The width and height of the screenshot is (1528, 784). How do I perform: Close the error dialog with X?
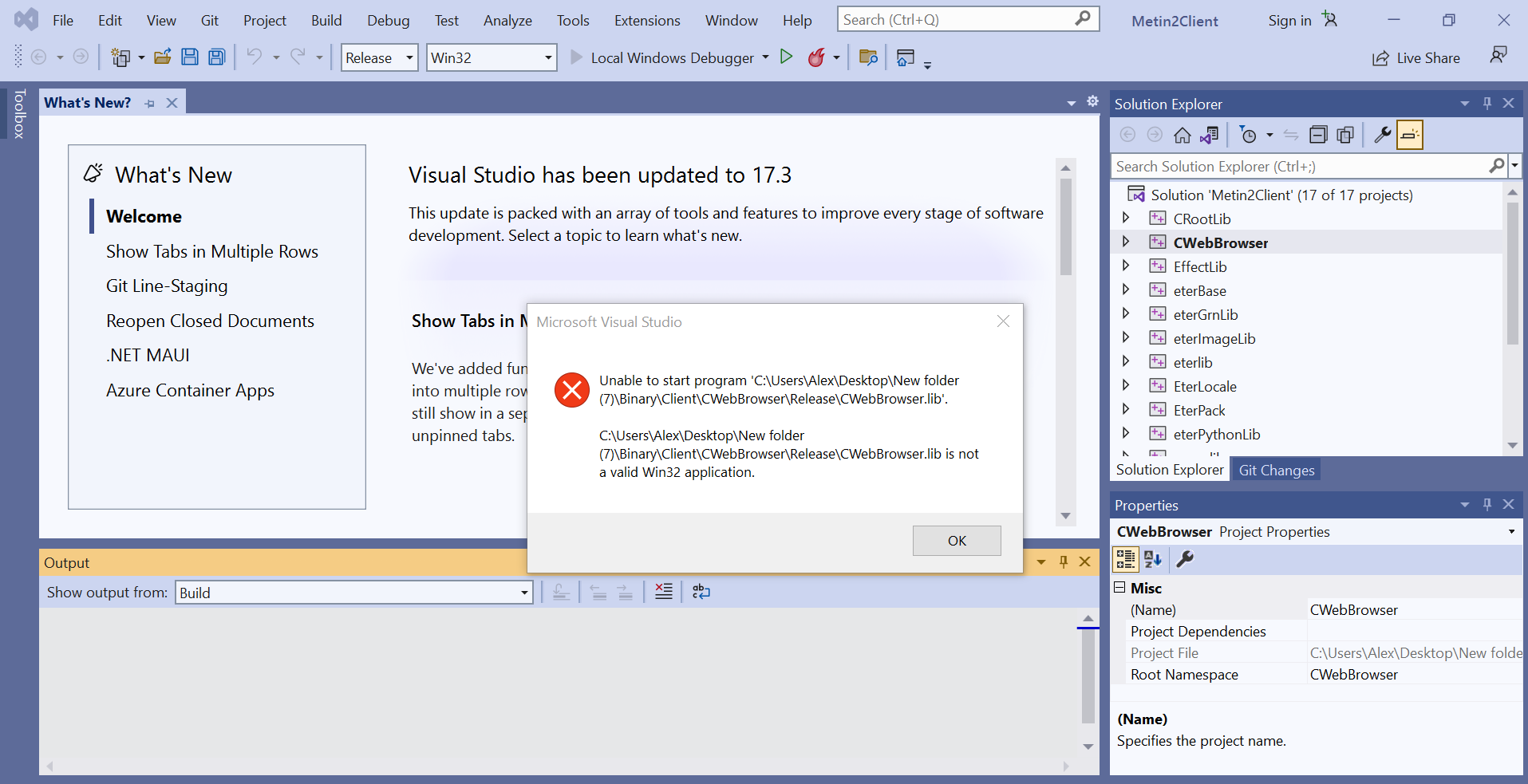[1003, 321]
